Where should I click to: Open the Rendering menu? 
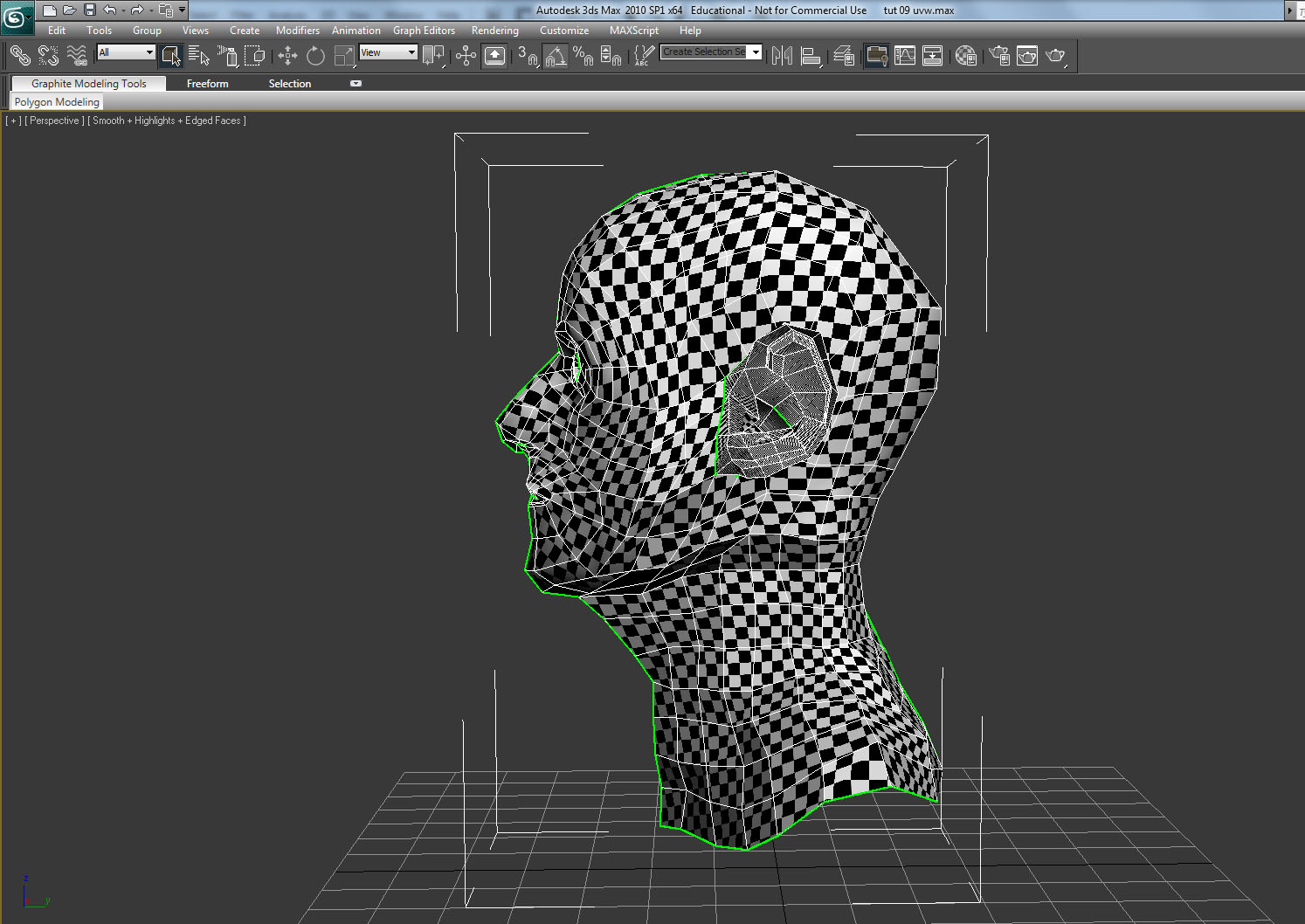click(x=494, y=30)
